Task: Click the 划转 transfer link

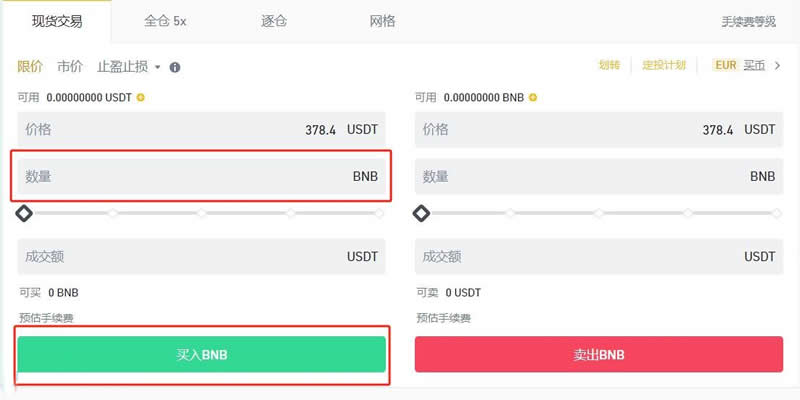Action: click(609, 66)
